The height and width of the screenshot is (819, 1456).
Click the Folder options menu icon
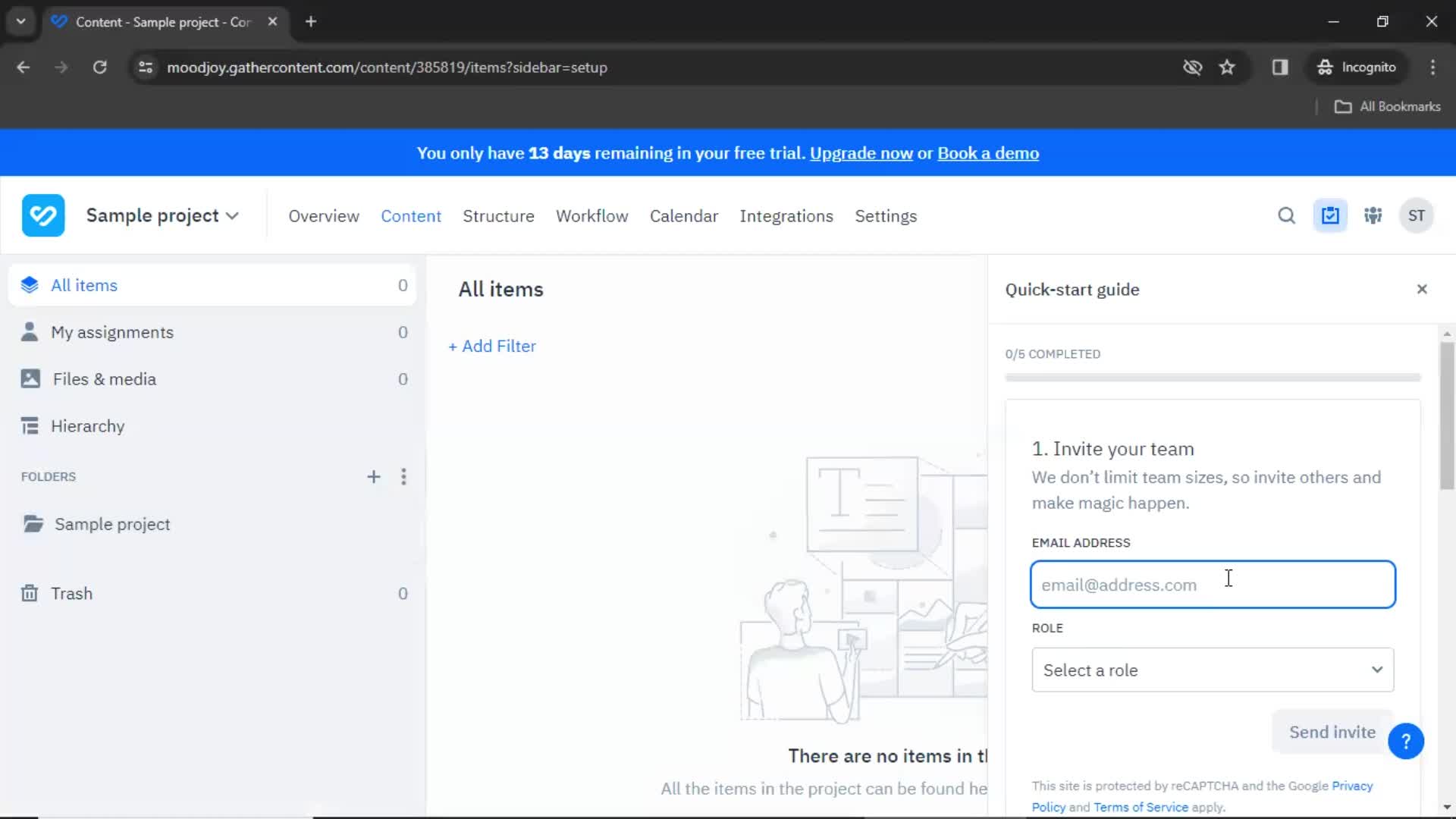404,476
